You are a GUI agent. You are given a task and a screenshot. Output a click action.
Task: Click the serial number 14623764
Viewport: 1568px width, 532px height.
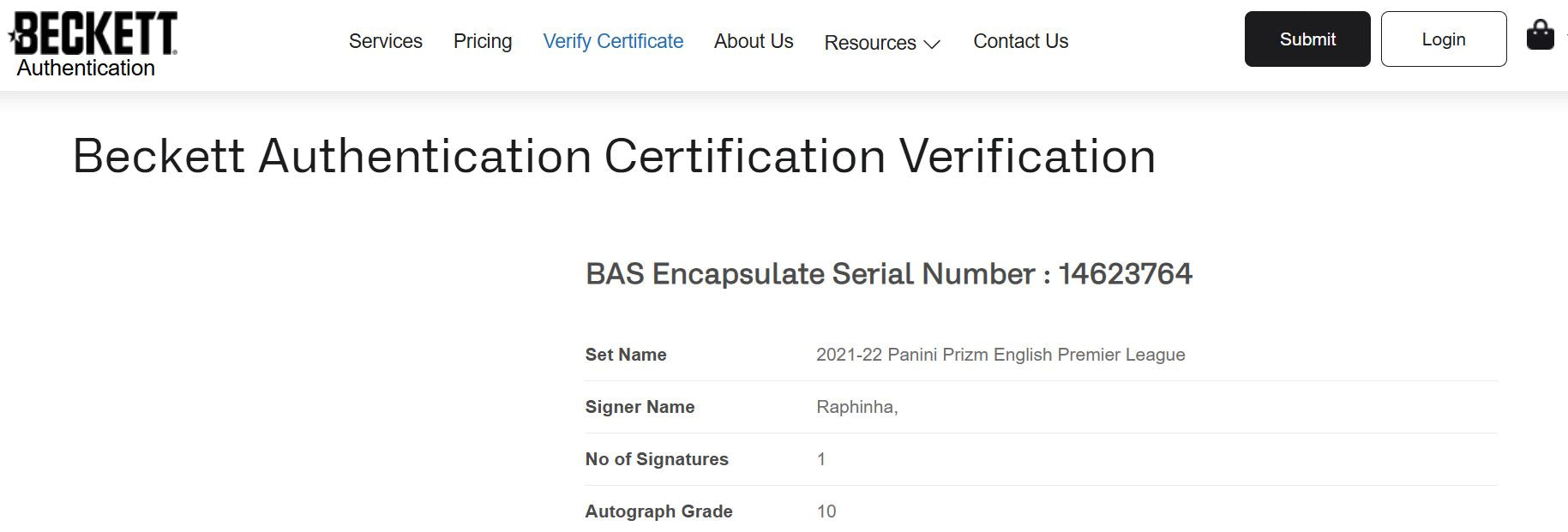[1125, 274]
